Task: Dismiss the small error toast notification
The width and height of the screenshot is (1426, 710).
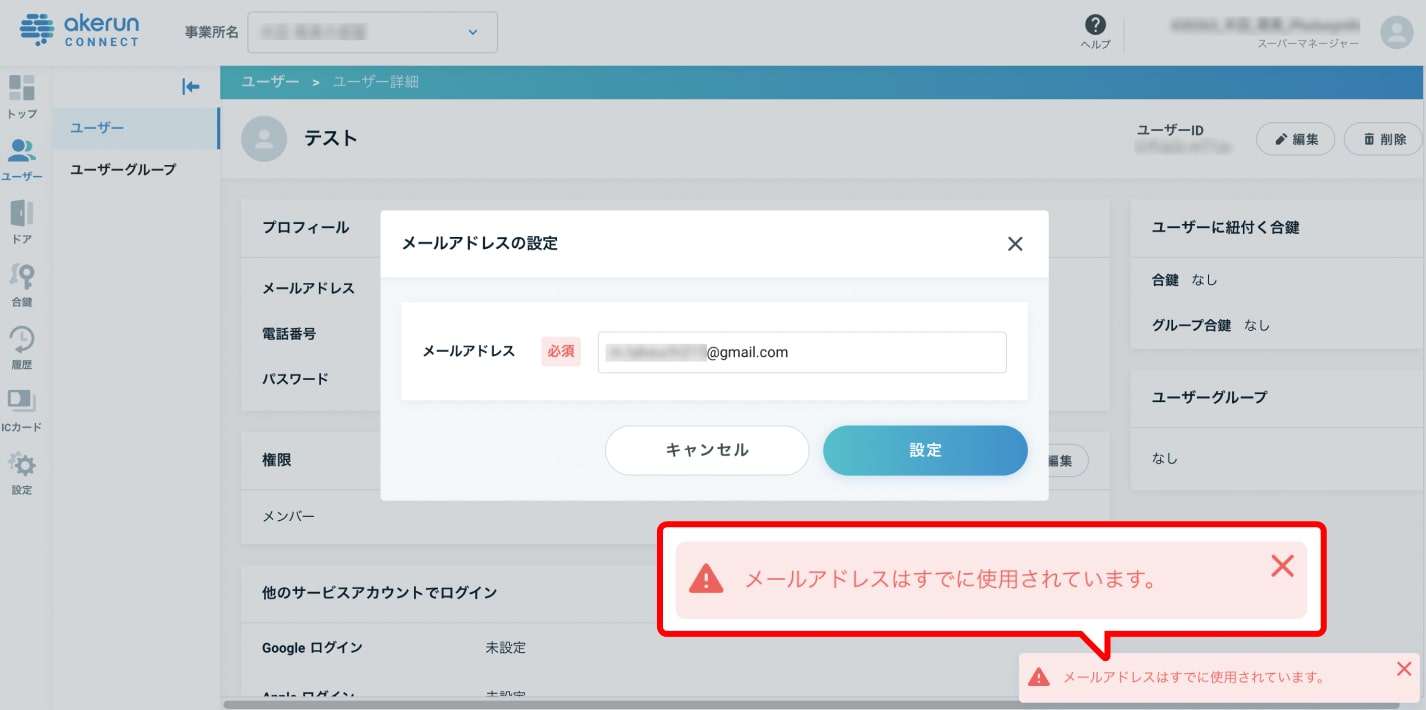Action: point(1404,669)
